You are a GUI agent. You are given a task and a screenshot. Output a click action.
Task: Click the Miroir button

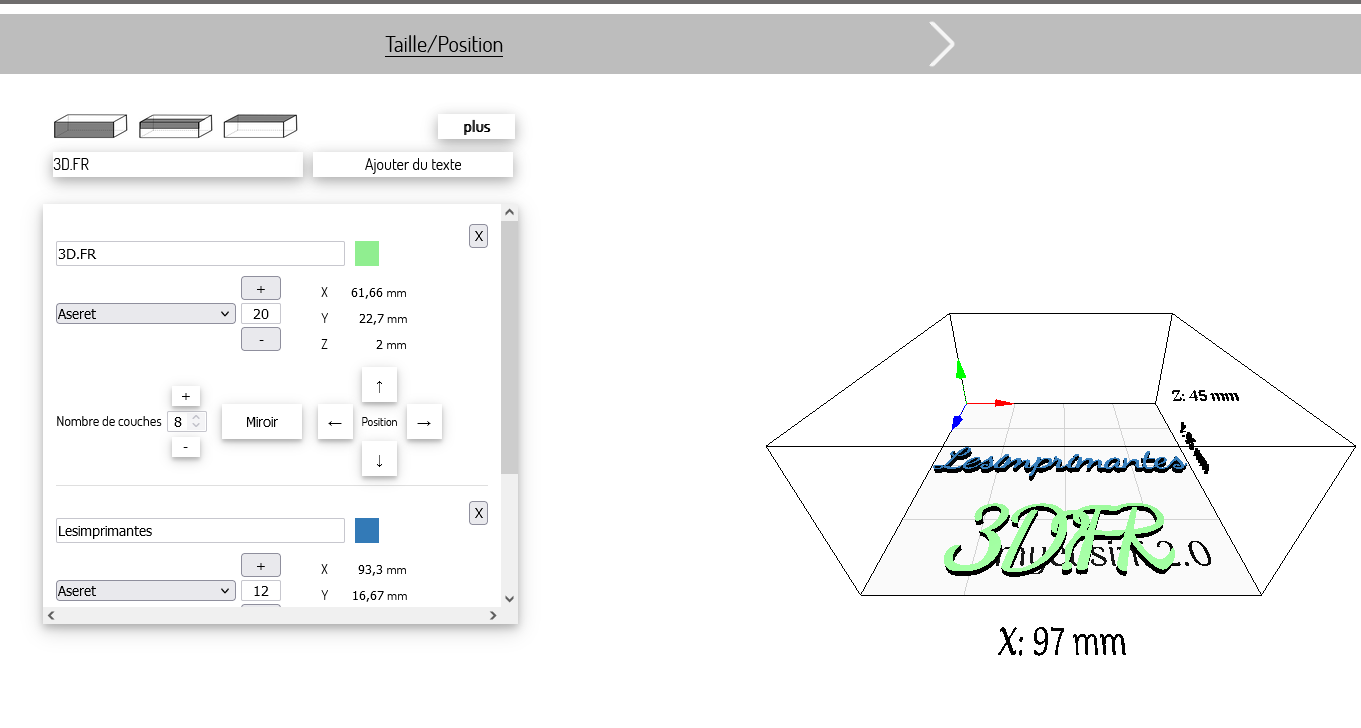coord(262,422)
